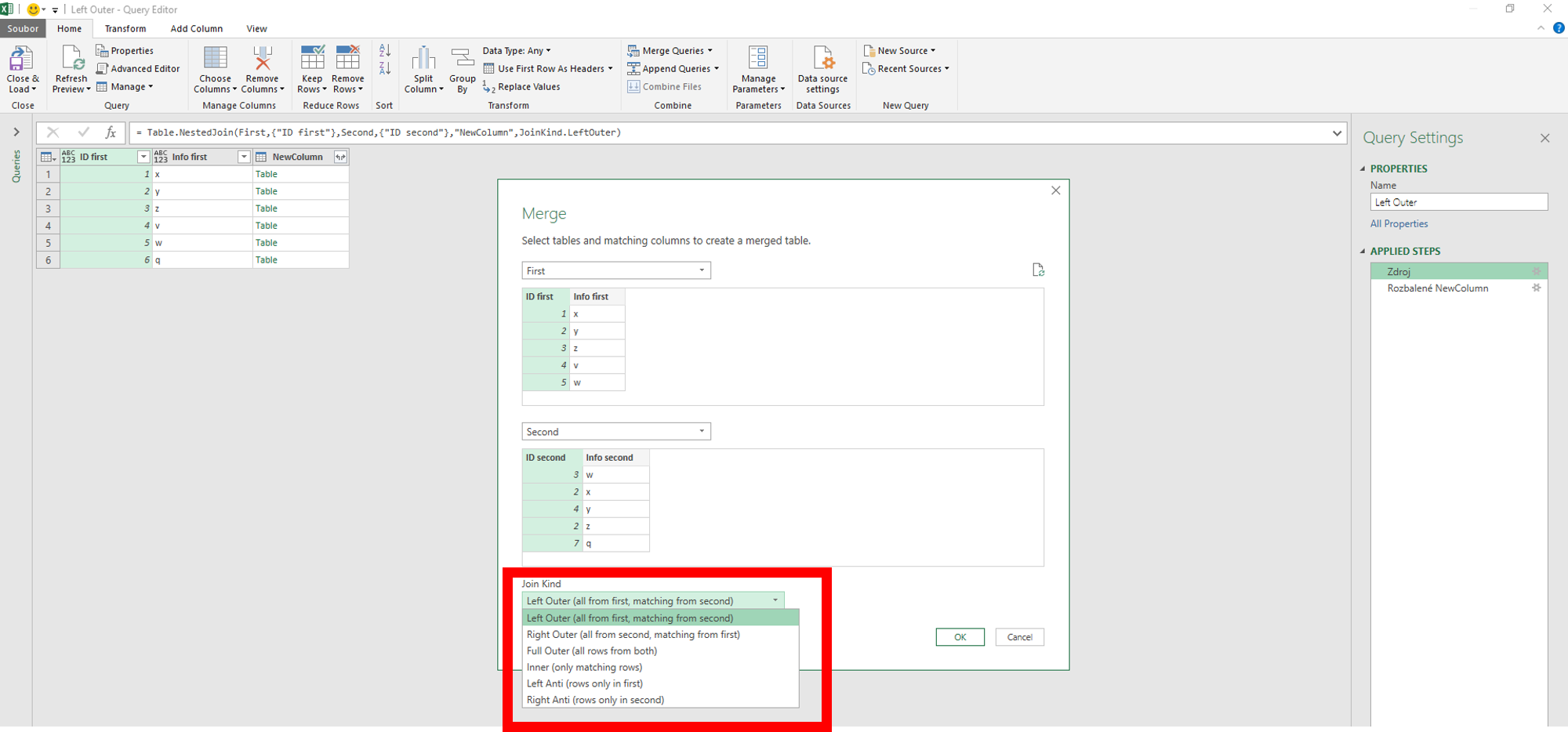Click the Choose Columns icon
Image resolution: width=1568 pixels, height=732 pixels.
pos(215,59)
